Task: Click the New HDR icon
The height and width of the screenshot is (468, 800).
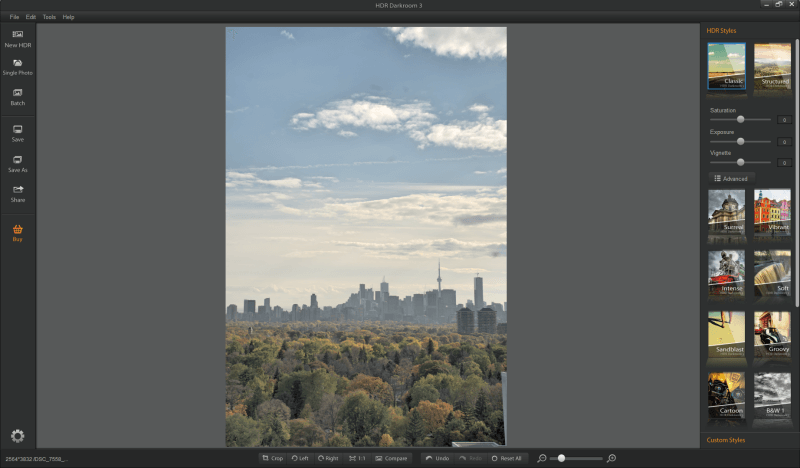Action: click(x=17, y=35)
